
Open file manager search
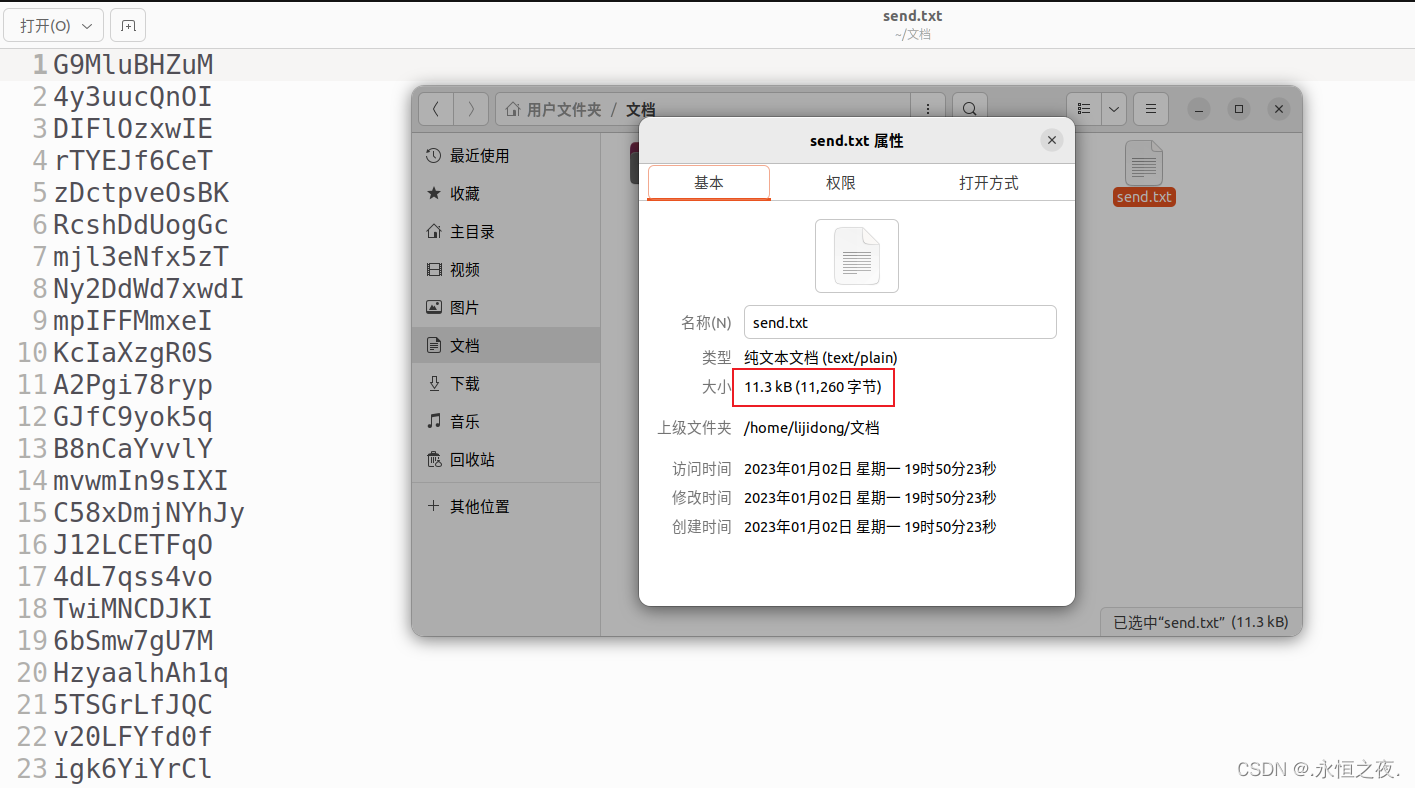coord(969,109)
